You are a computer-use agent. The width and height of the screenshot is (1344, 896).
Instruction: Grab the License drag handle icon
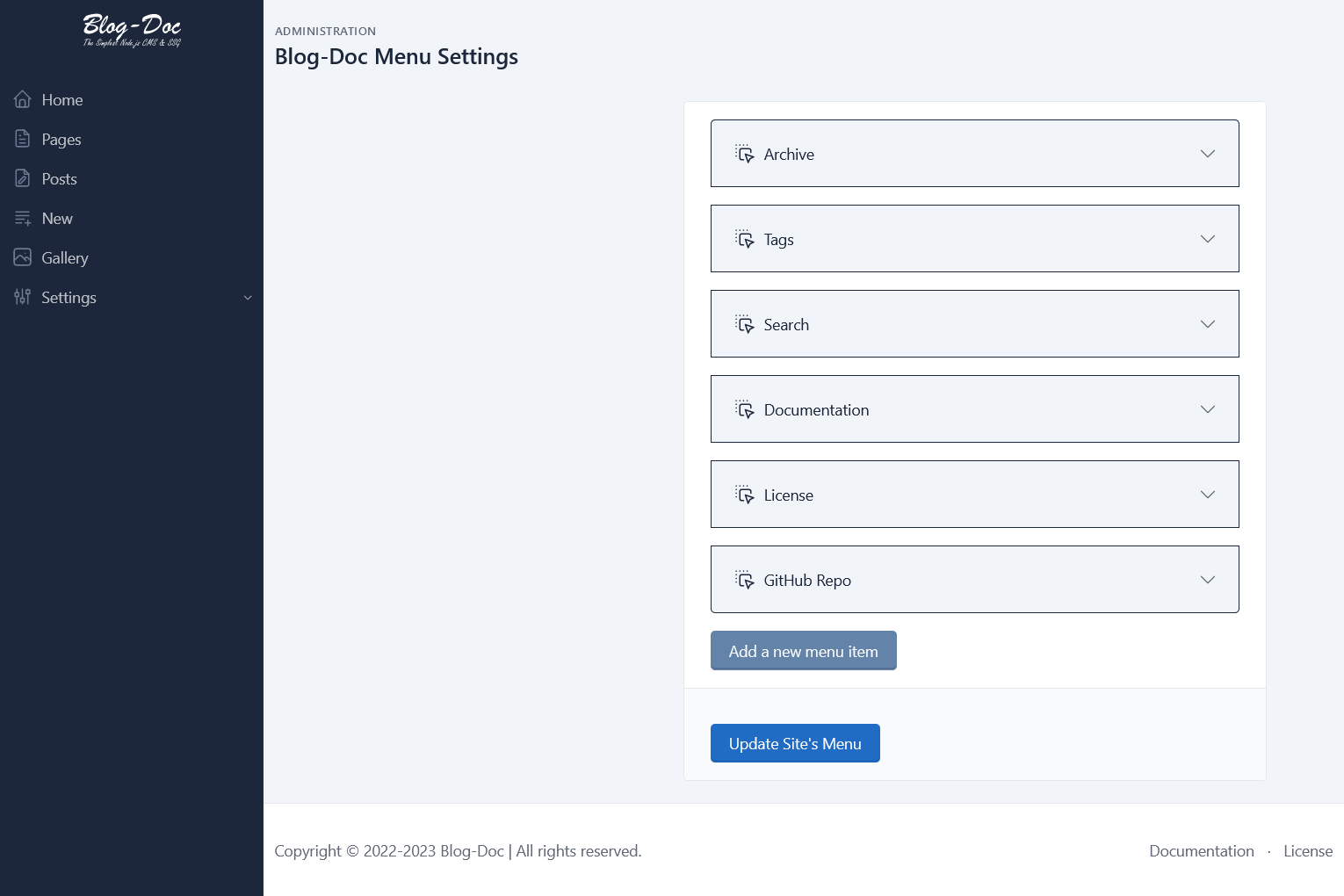(x=745, y=495)
